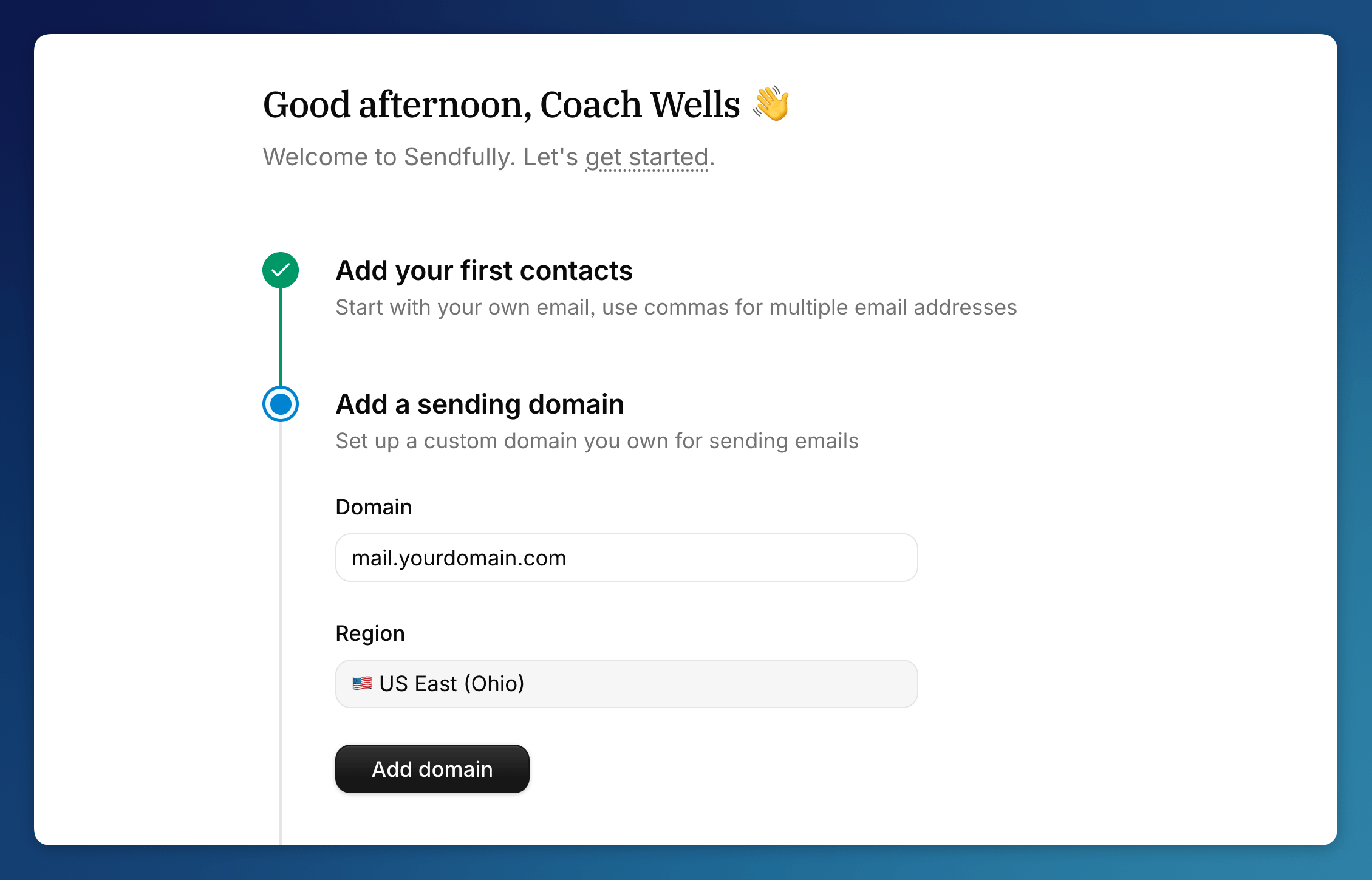Click the contacts step description about commas
Image resolution: width=1372 pixels, height=880 pixels.
coord(675,307)
